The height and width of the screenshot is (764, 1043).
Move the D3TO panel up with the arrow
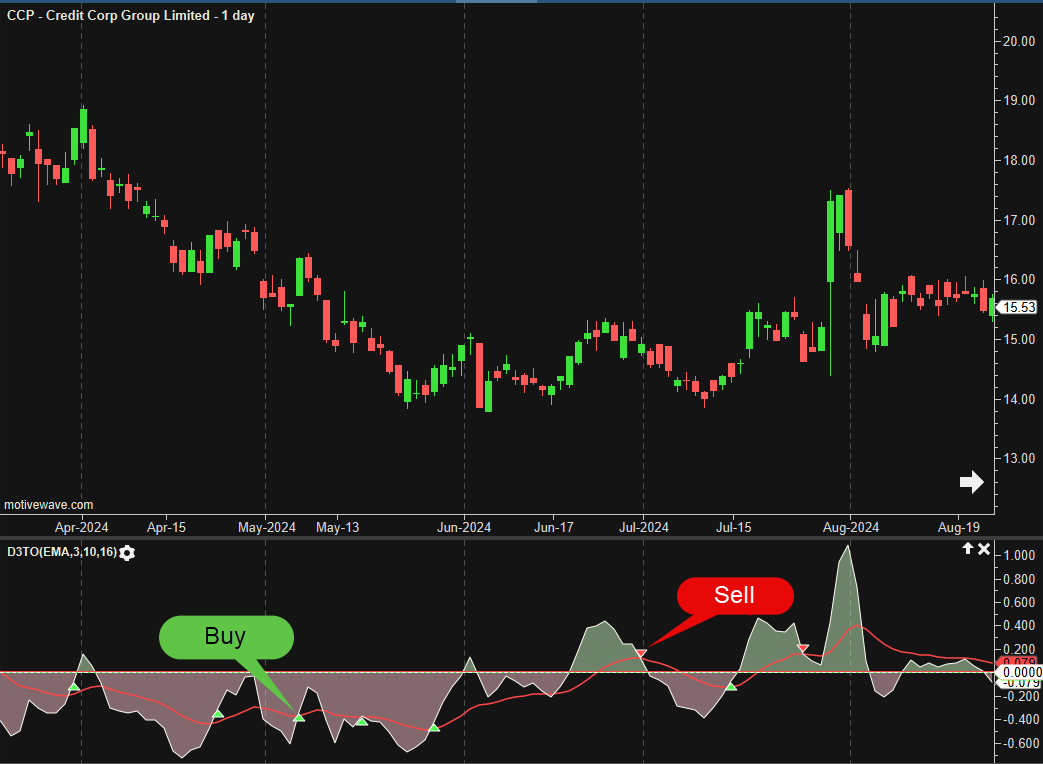tap(968, 549)
